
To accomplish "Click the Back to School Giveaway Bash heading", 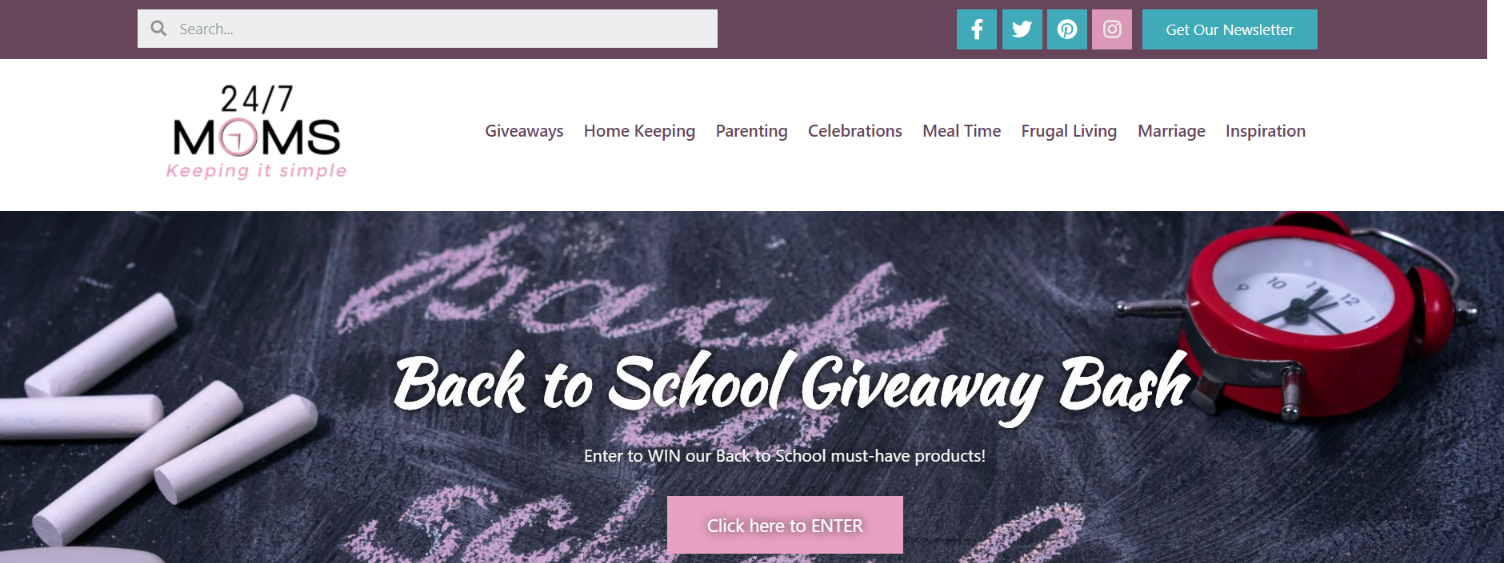I will (x=792, y=386).
